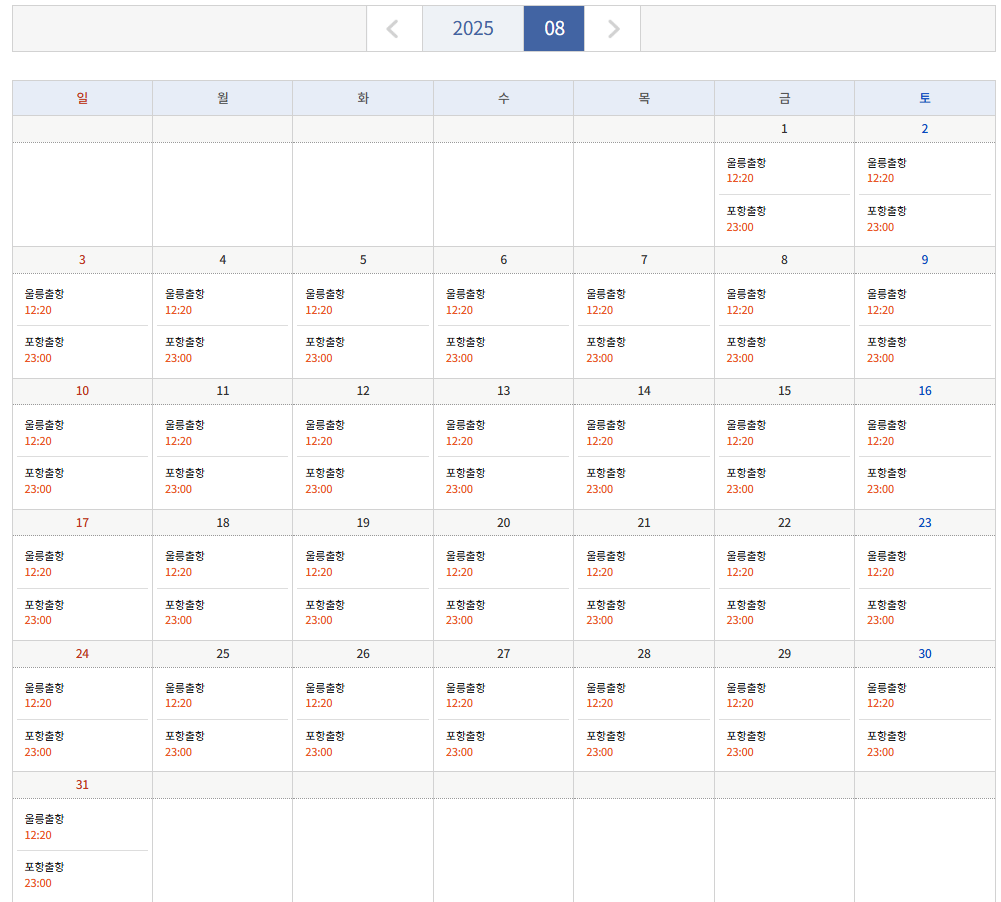
Task: Choose 포항출항 23:00 on August 12
Action: [325, 481]
